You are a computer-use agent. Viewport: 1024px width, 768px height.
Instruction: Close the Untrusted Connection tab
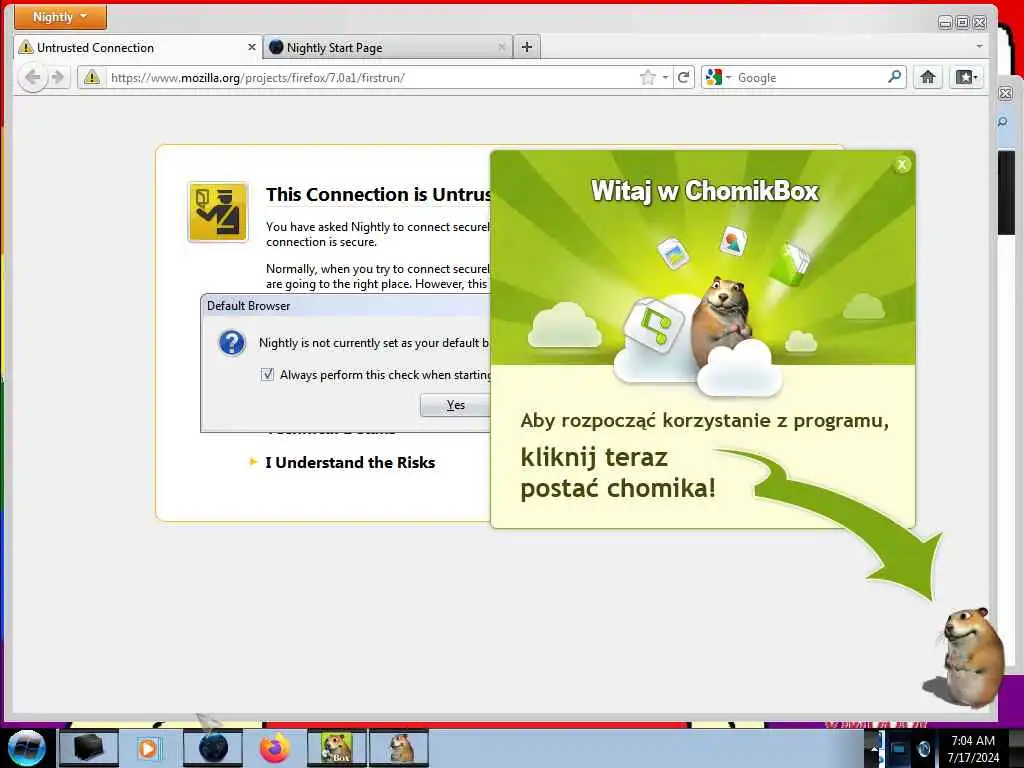[x=251, y=48]
